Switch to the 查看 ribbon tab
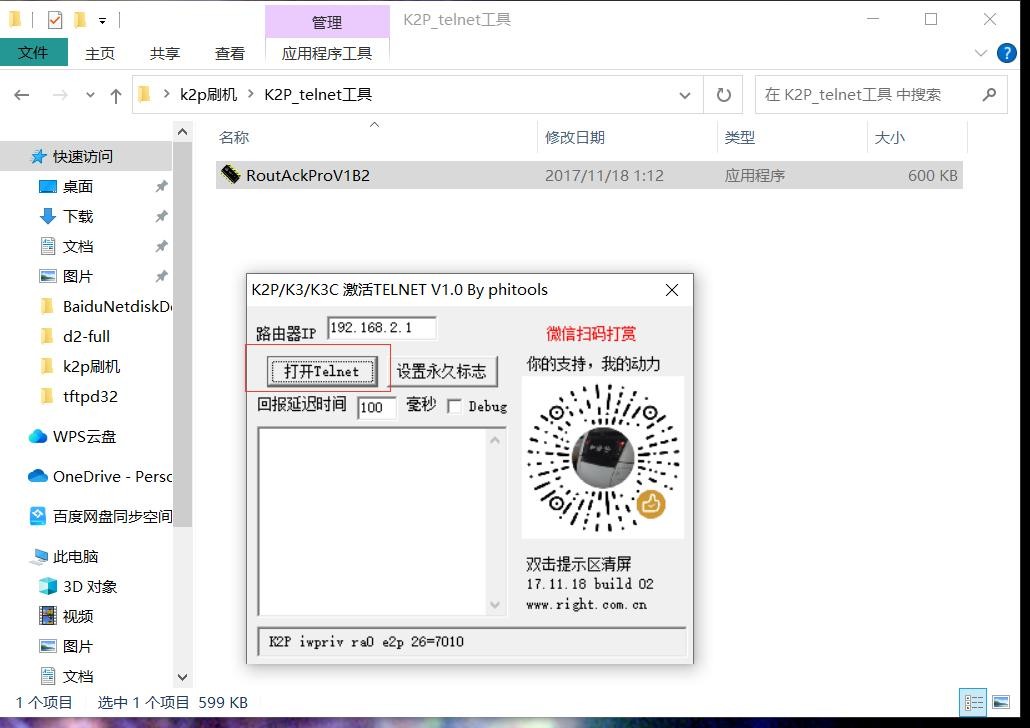1030x728 pixels. coord(229,53)
